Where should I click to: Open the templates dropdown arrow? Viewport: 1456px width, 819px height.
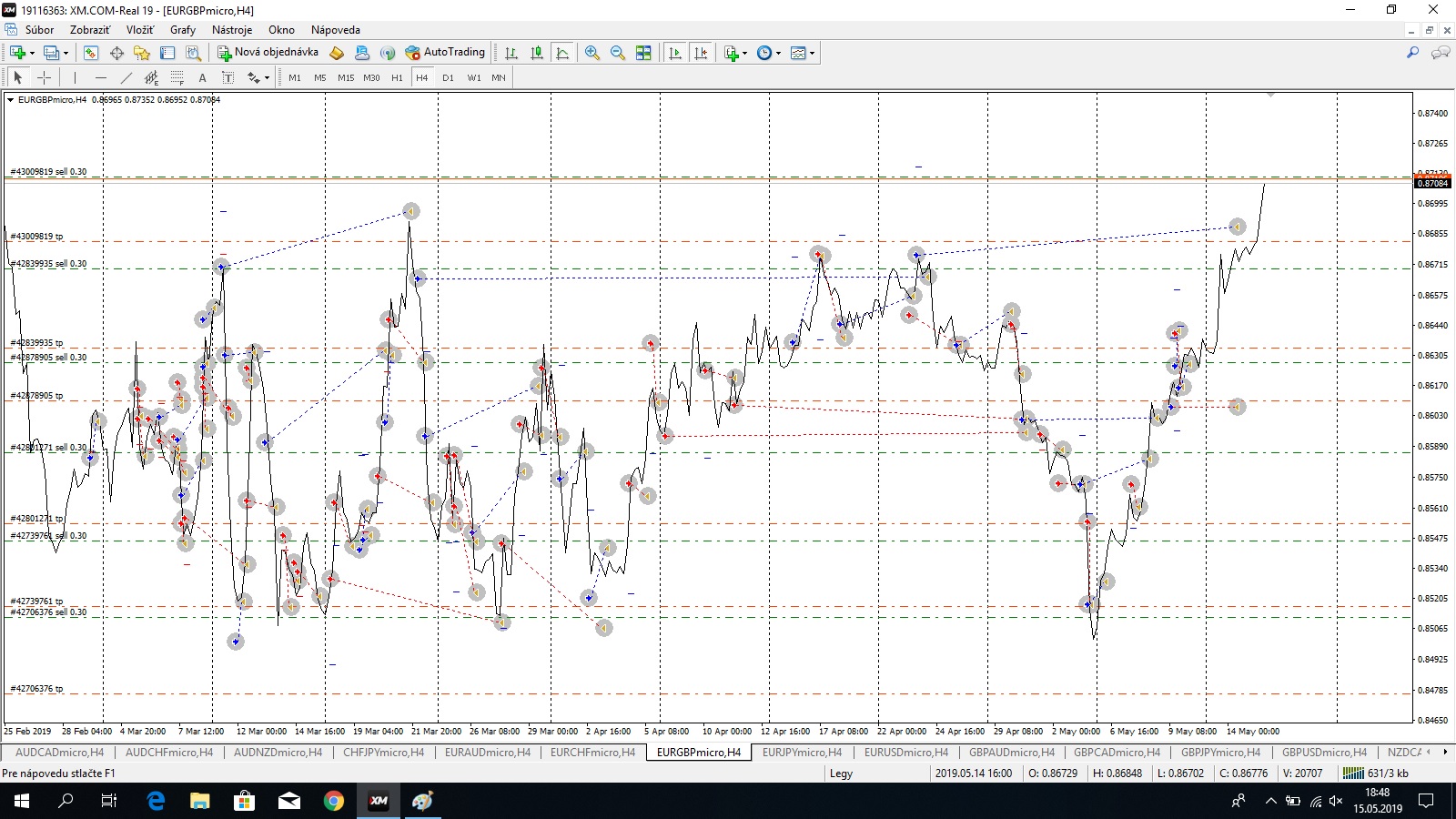[x=812, y=53]
